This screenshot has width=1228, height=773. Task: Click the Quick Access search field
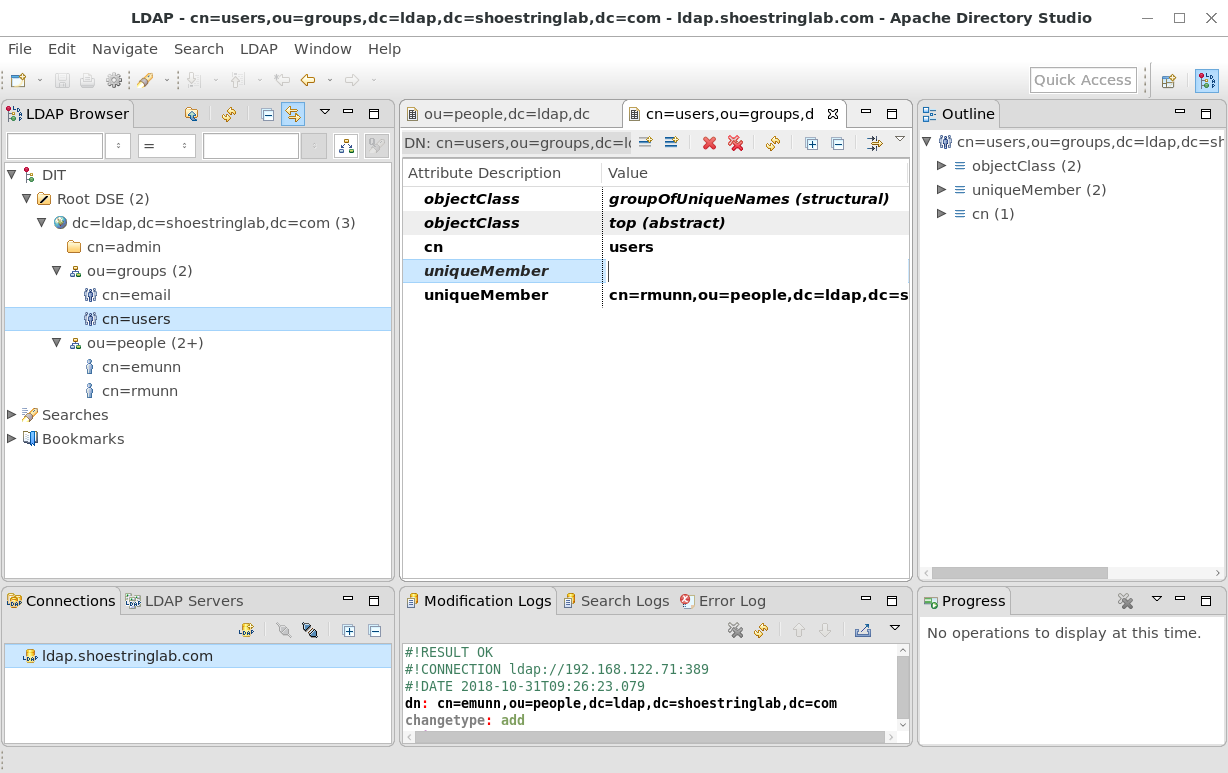pos(1083,80)
